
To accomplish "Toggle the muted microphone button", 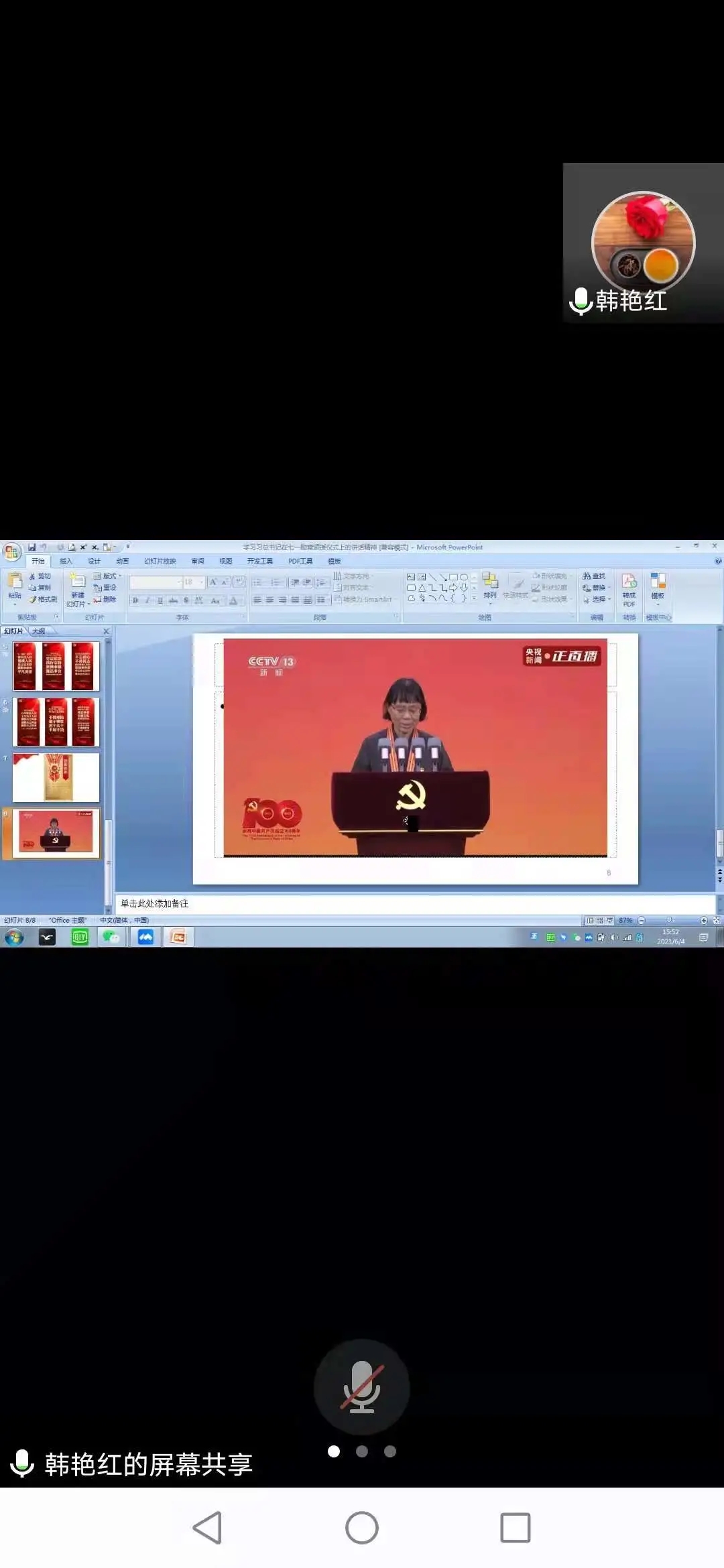I will tap(362, 1387).
